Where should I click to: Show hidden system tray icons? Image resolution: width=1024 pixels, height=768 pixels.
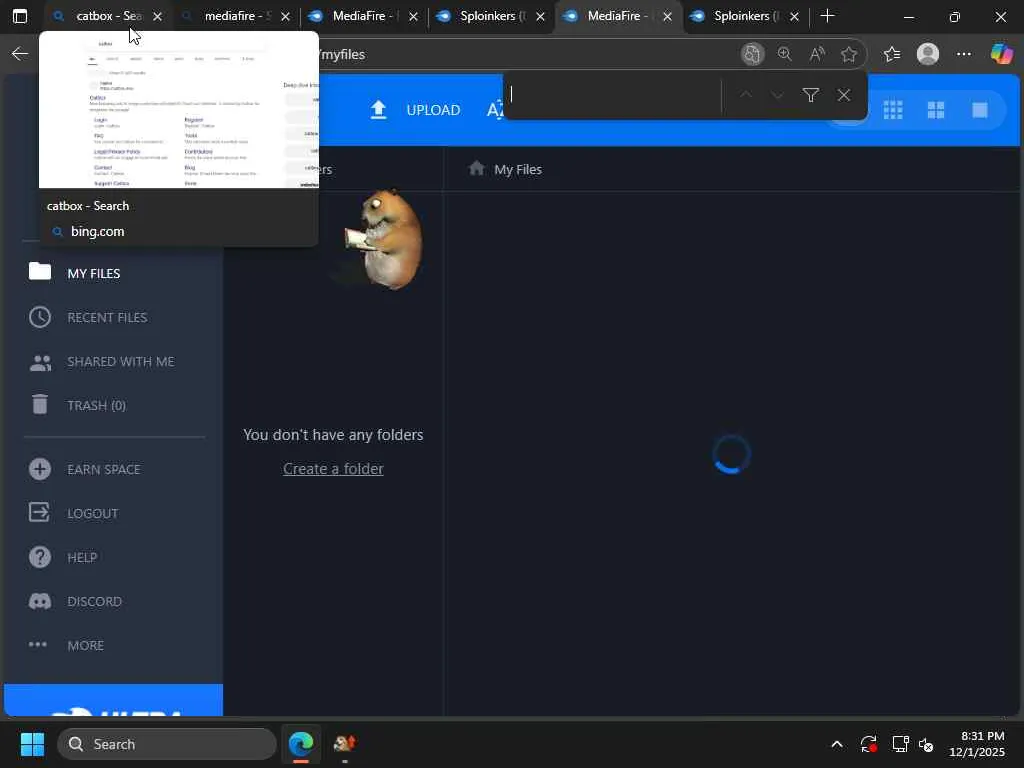pos(837,744)
